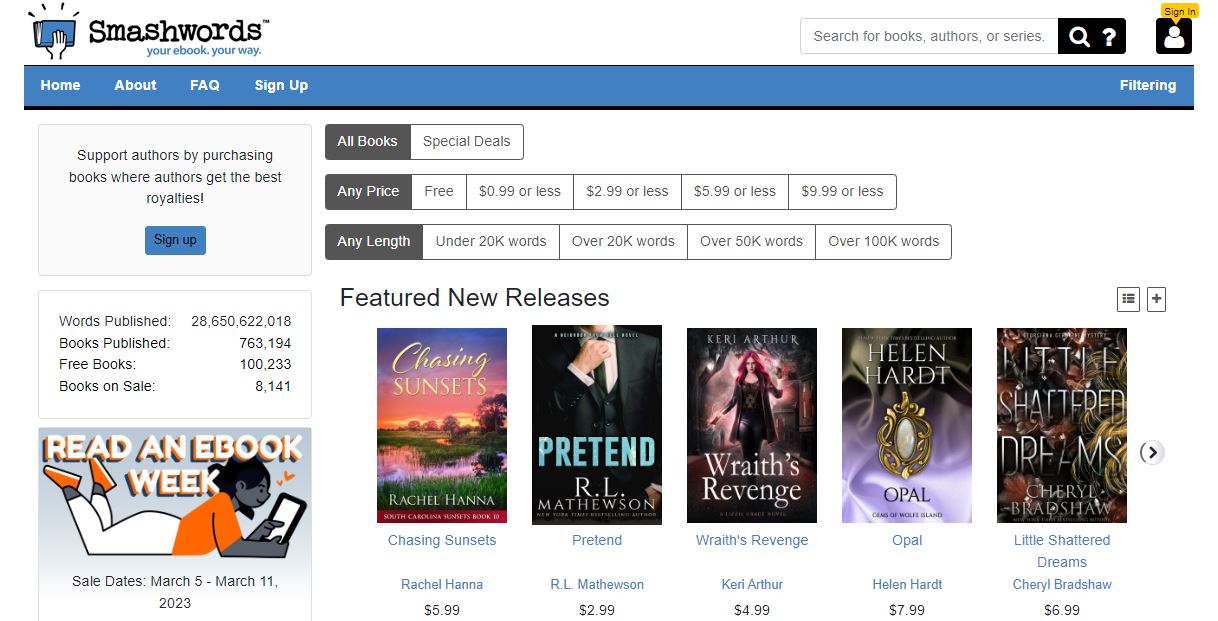Click the Pretend title link

[597, 541]
